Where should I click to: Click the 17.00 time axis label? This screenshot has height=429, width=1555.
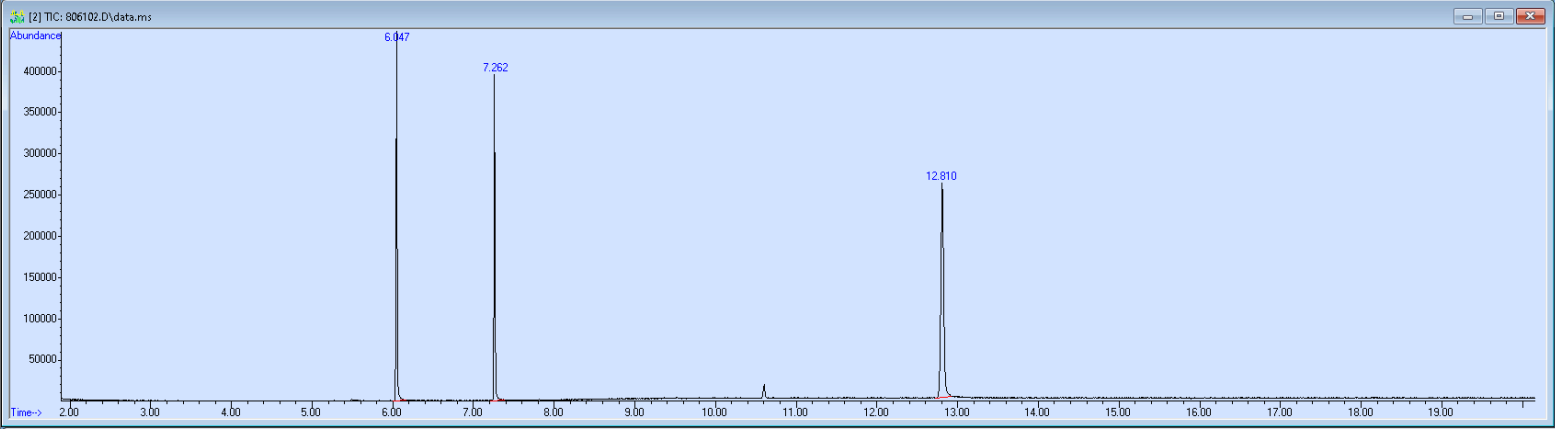(1279, 412)
